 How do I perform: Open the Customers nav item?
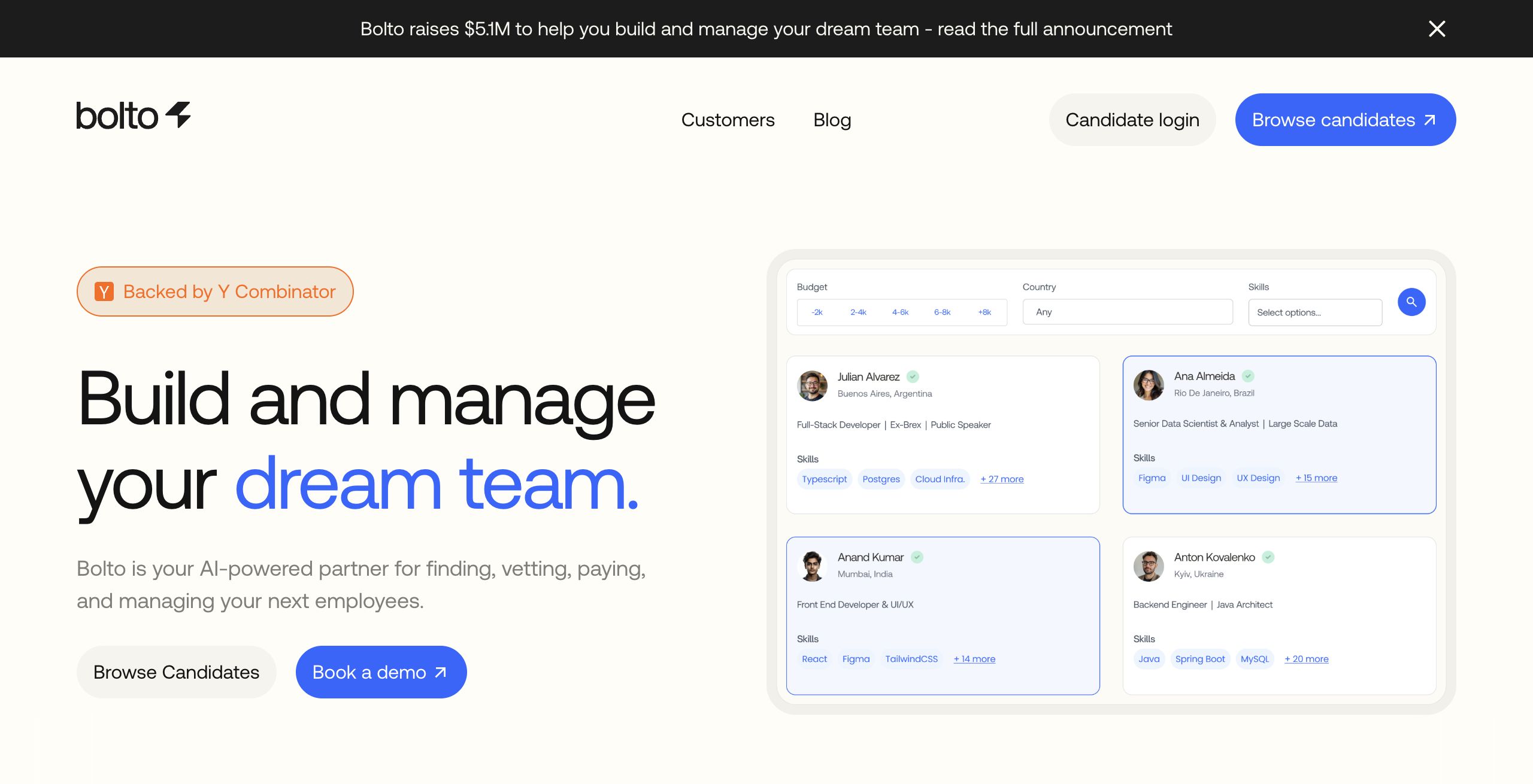728,120
